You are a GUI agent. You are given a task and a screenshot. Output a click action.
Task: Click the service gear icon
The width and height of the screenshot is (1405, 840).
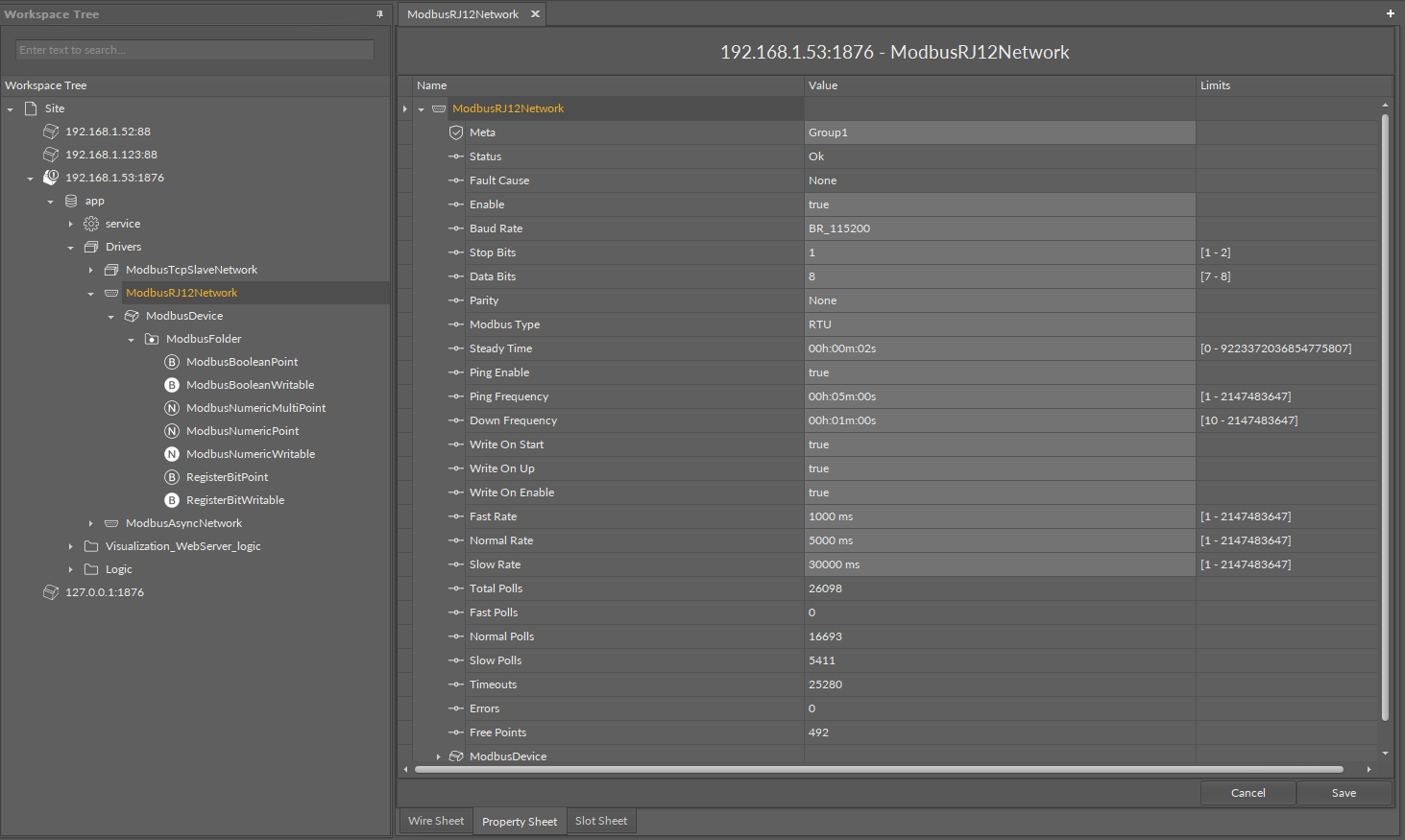[x=91, y=224]
